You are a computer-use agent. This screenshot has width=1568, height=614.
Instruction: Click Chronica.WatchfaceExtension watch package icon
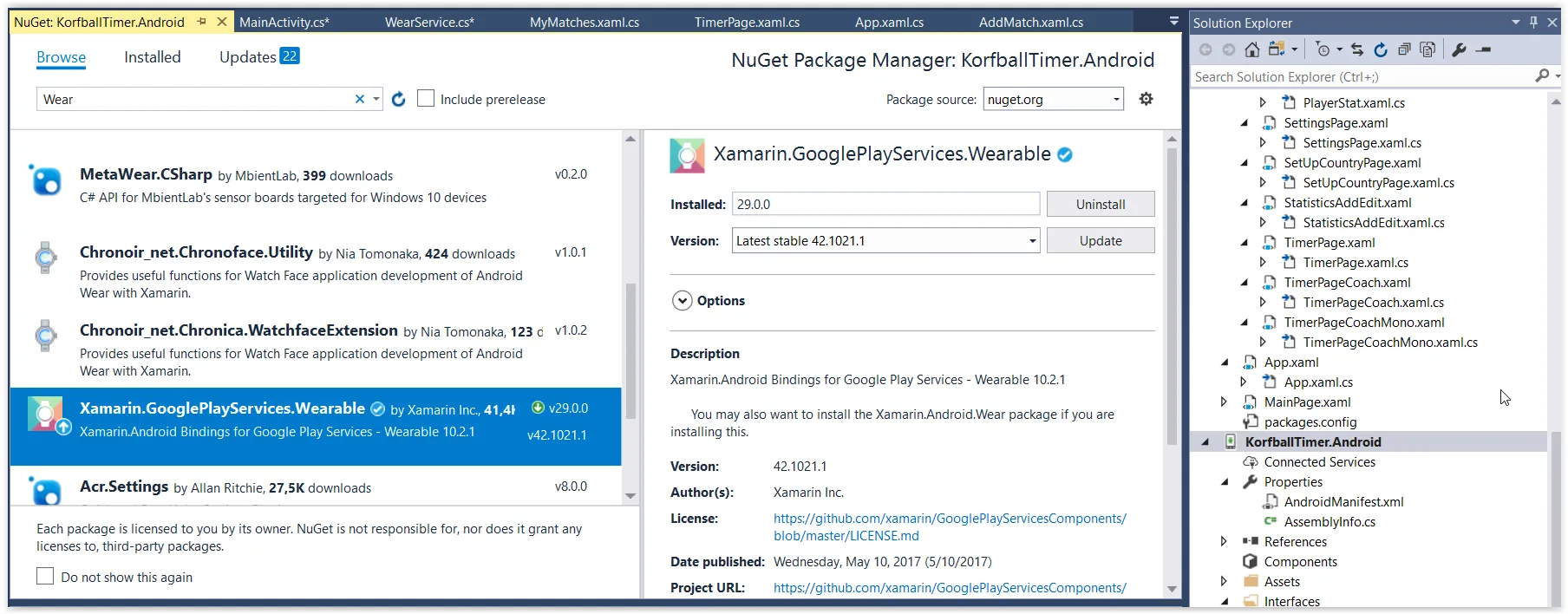click(x=46, y=336)
